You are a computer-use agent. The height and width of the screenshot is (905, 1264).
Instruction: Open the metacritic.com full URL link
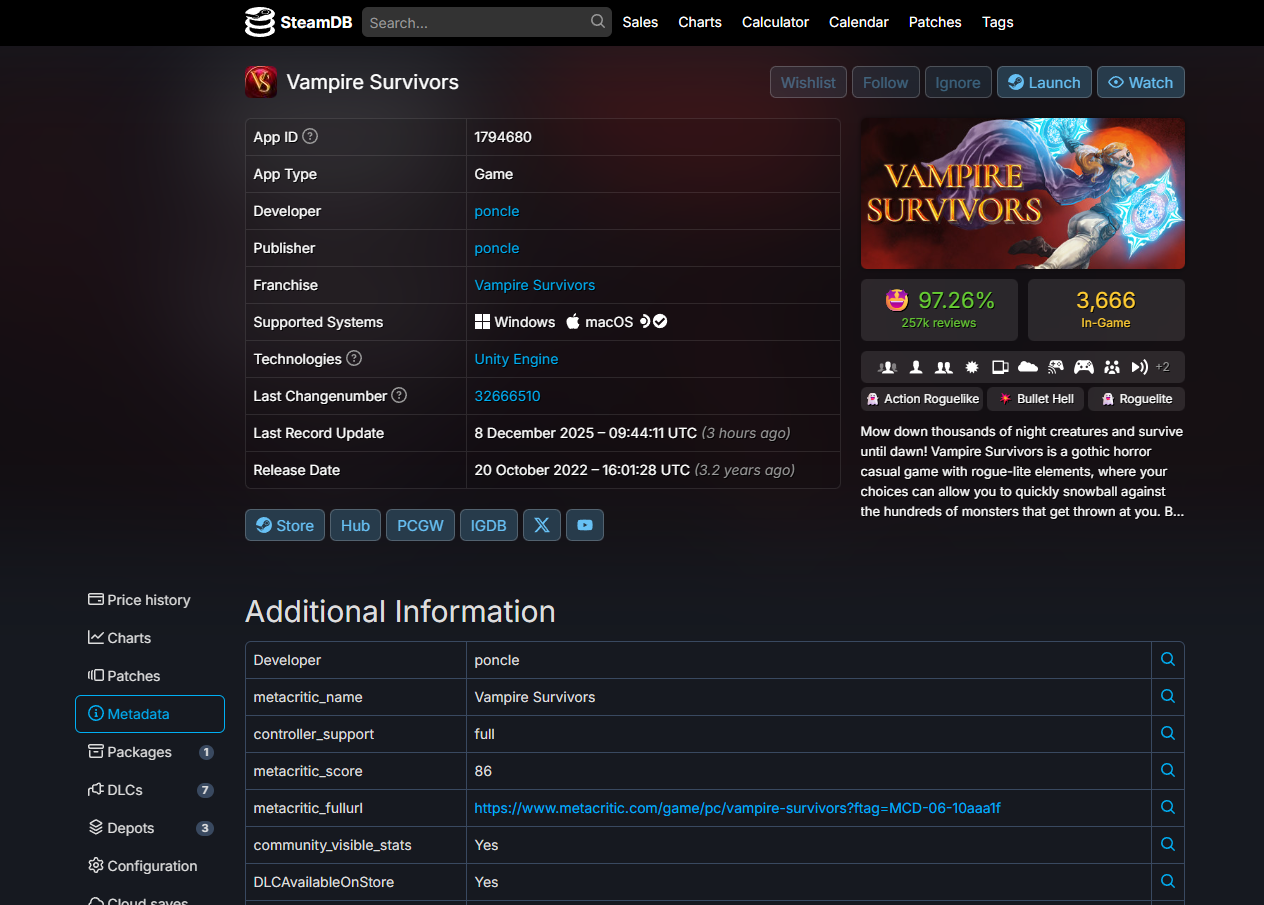pos(737,808)
